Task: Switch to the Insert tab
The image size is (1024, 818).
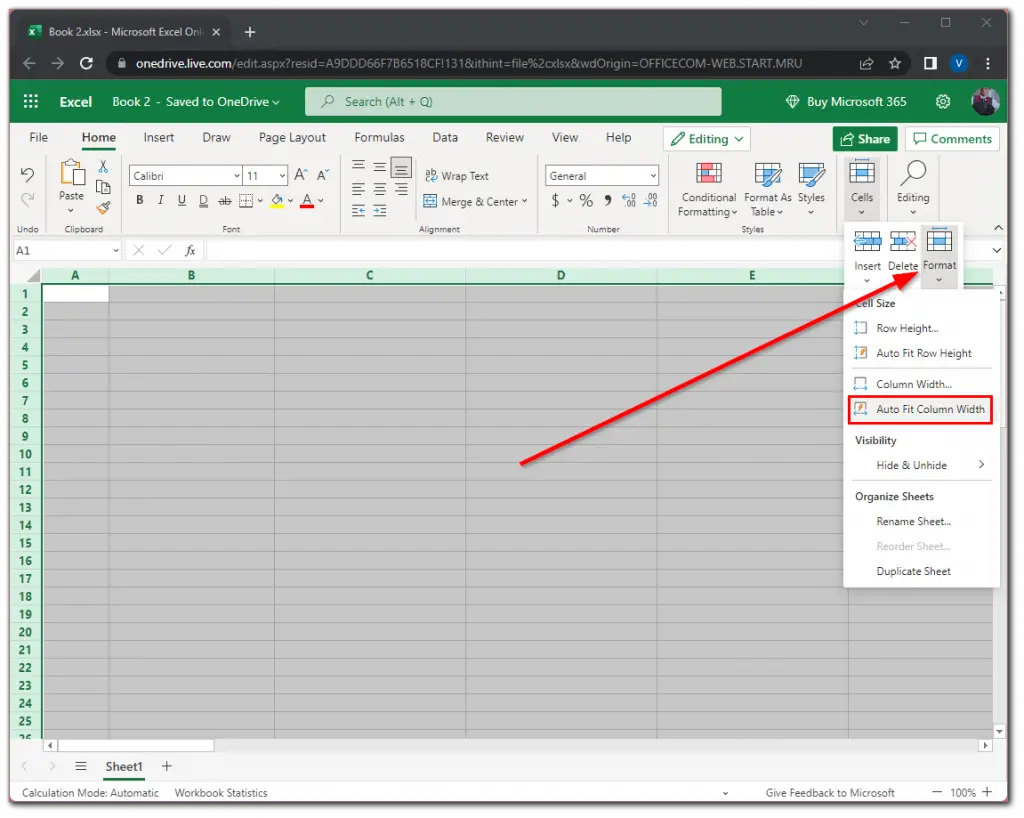Action: click(159, 138)
